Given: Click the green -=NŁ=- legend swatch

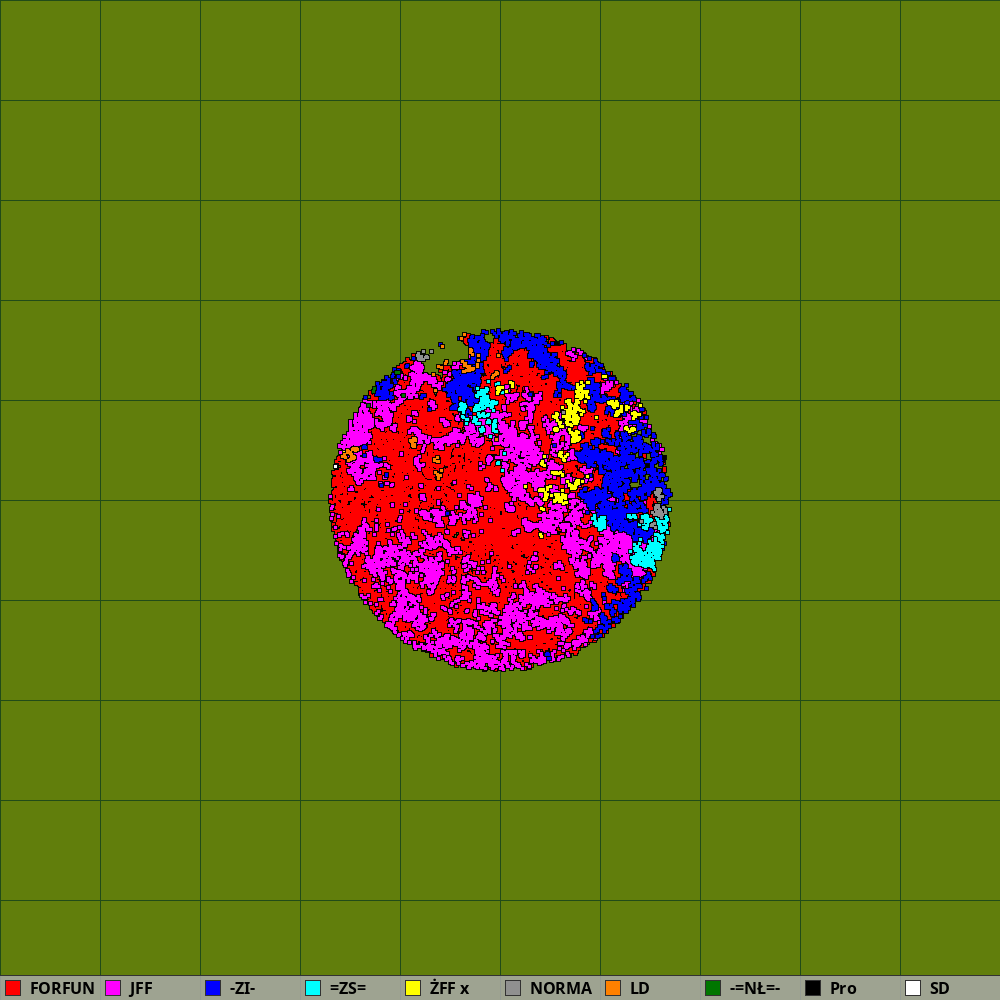Looking at the screenshot, I should pos(713,988).
